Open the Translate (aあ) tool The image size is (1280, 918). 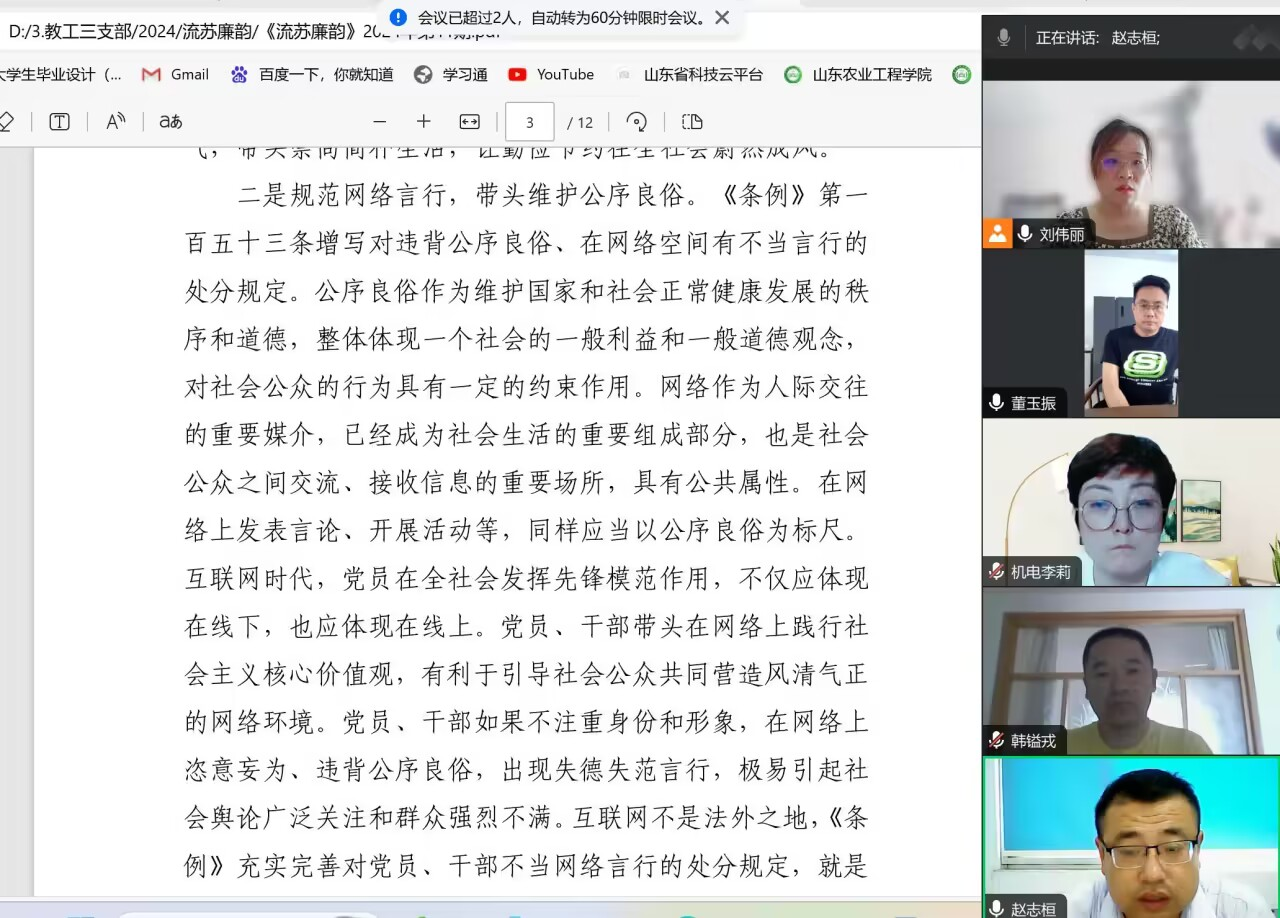(x=171, y=122)
